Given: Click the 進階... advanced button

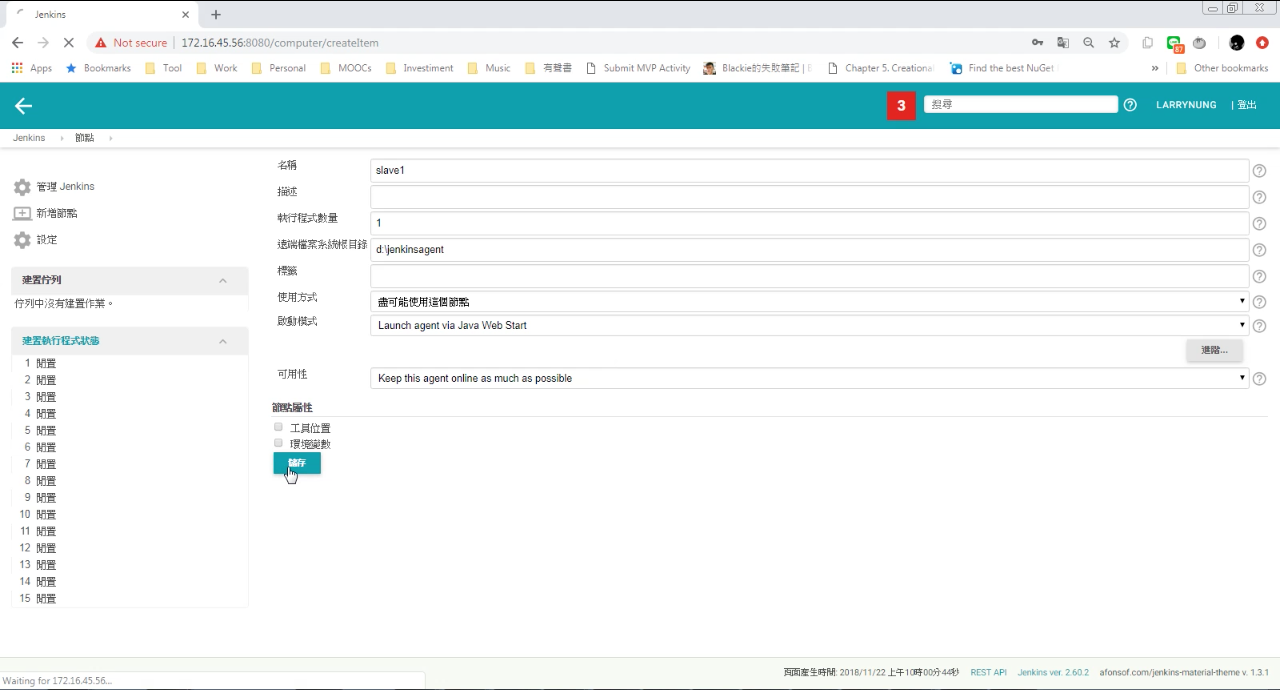Looking at the screenshot, I should pos(1215,350).
